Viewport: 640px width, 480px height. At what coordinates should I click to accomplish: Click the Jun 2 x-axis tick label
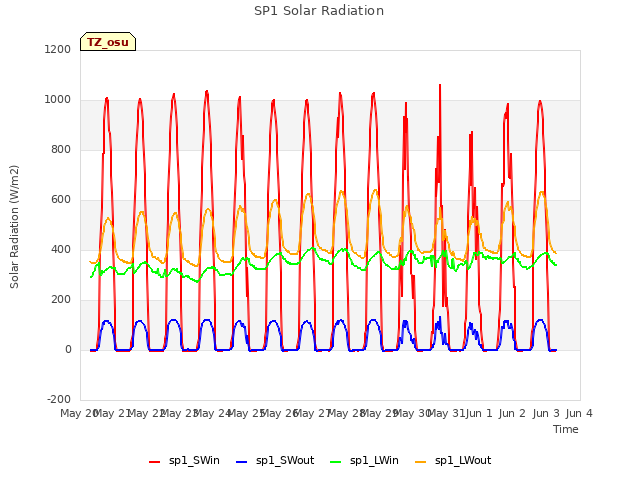click(x=512, y=413)
